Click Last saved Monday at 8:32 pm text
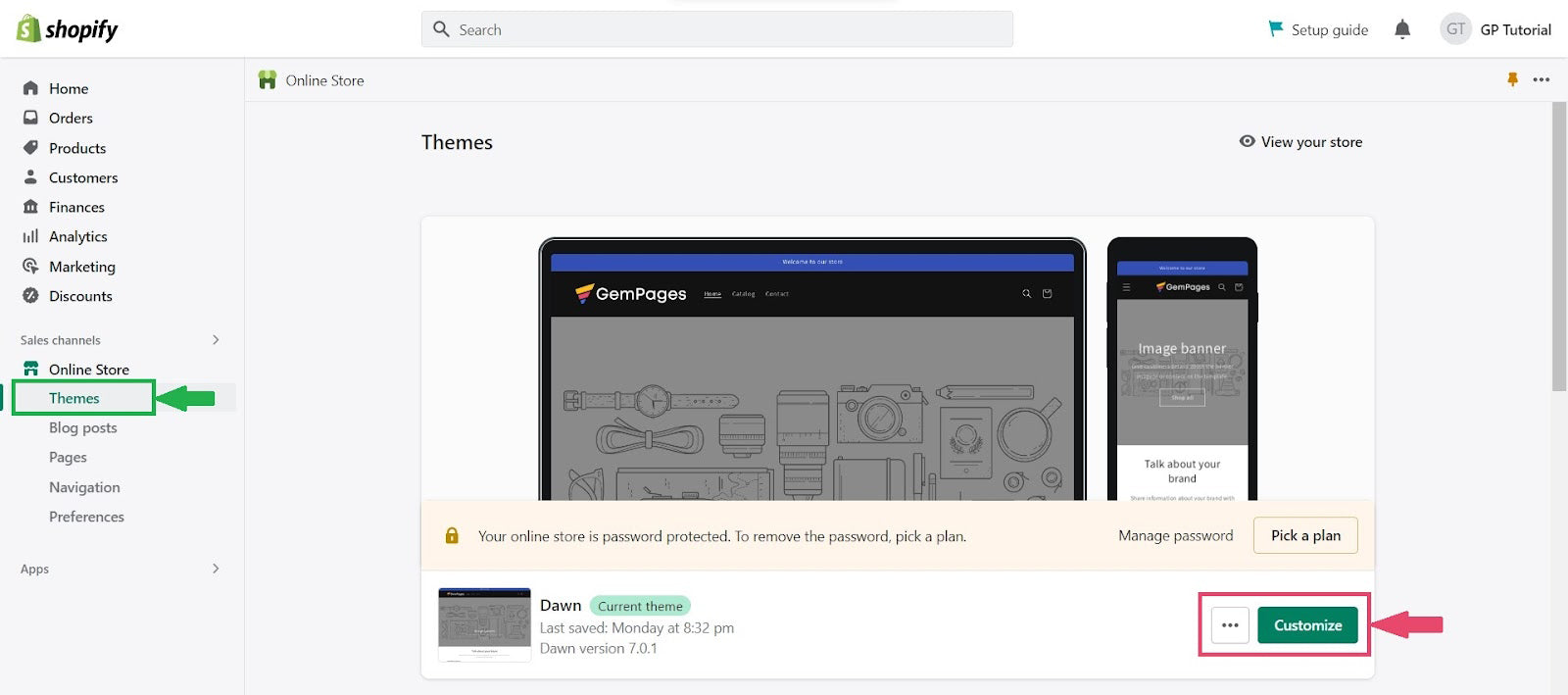This screenshot has height=695, width=1568. point(637,627)
